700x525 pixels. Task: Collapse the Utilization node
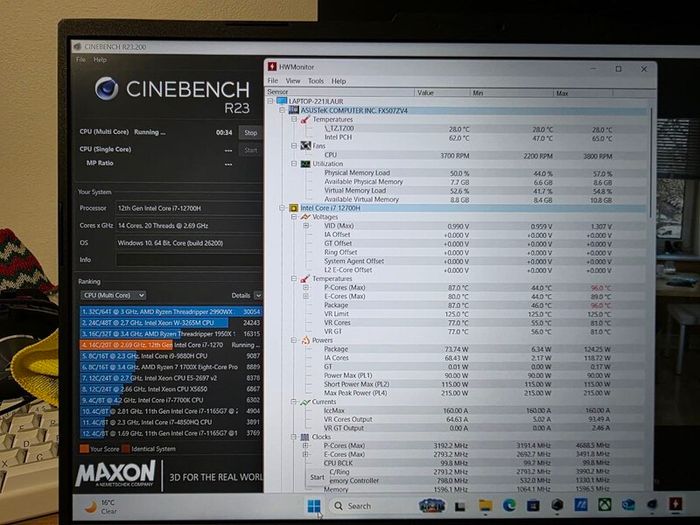coord(294,163)
